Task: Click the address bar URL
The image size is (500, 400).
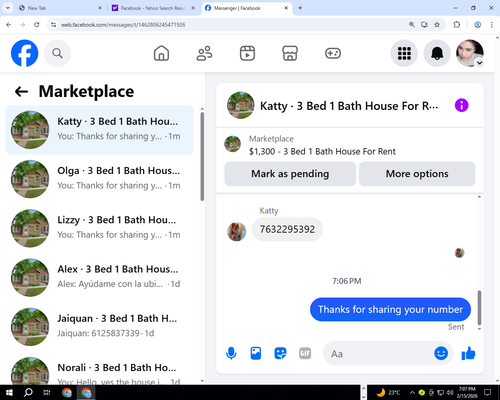Action: click(123, 25)
